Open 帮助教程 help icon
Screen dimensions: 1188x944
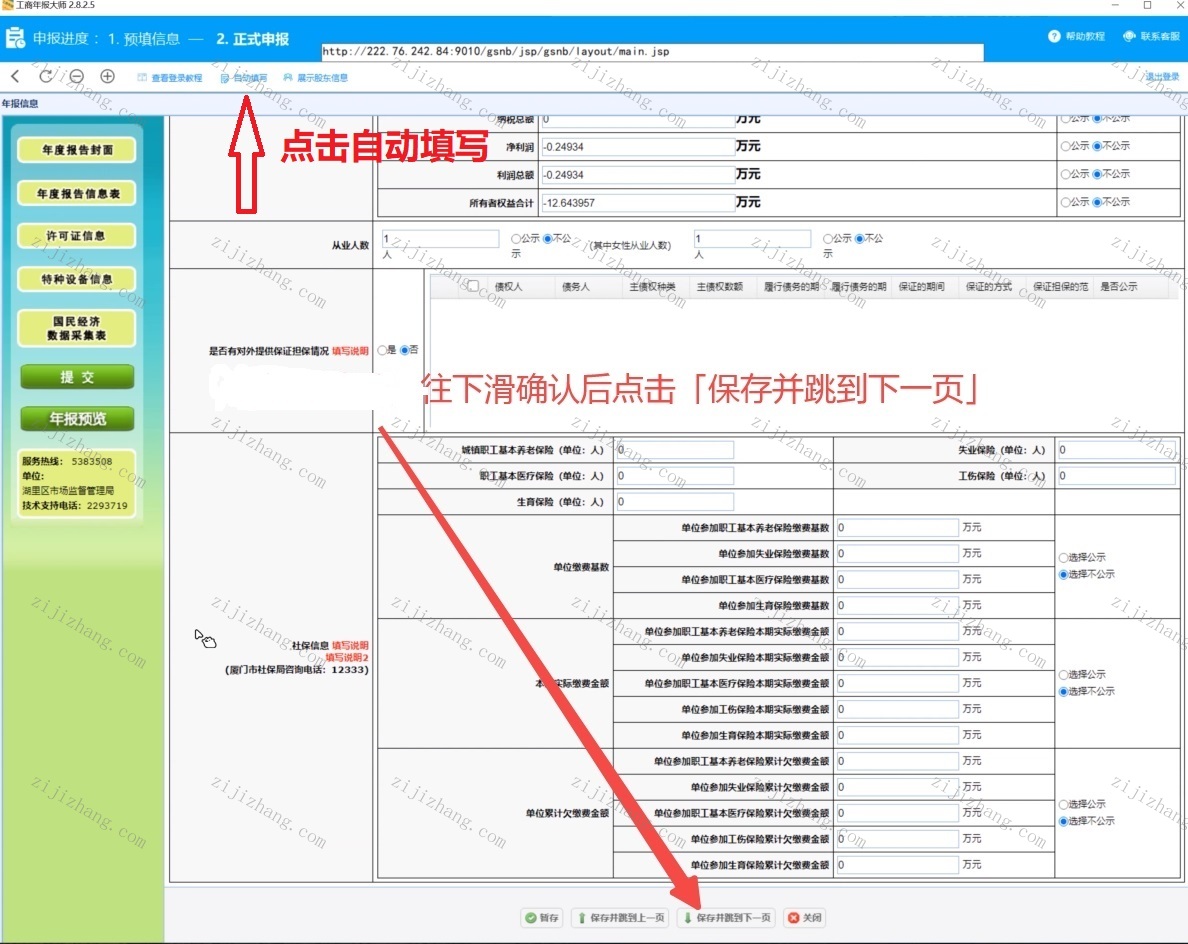pos(1077,36)
